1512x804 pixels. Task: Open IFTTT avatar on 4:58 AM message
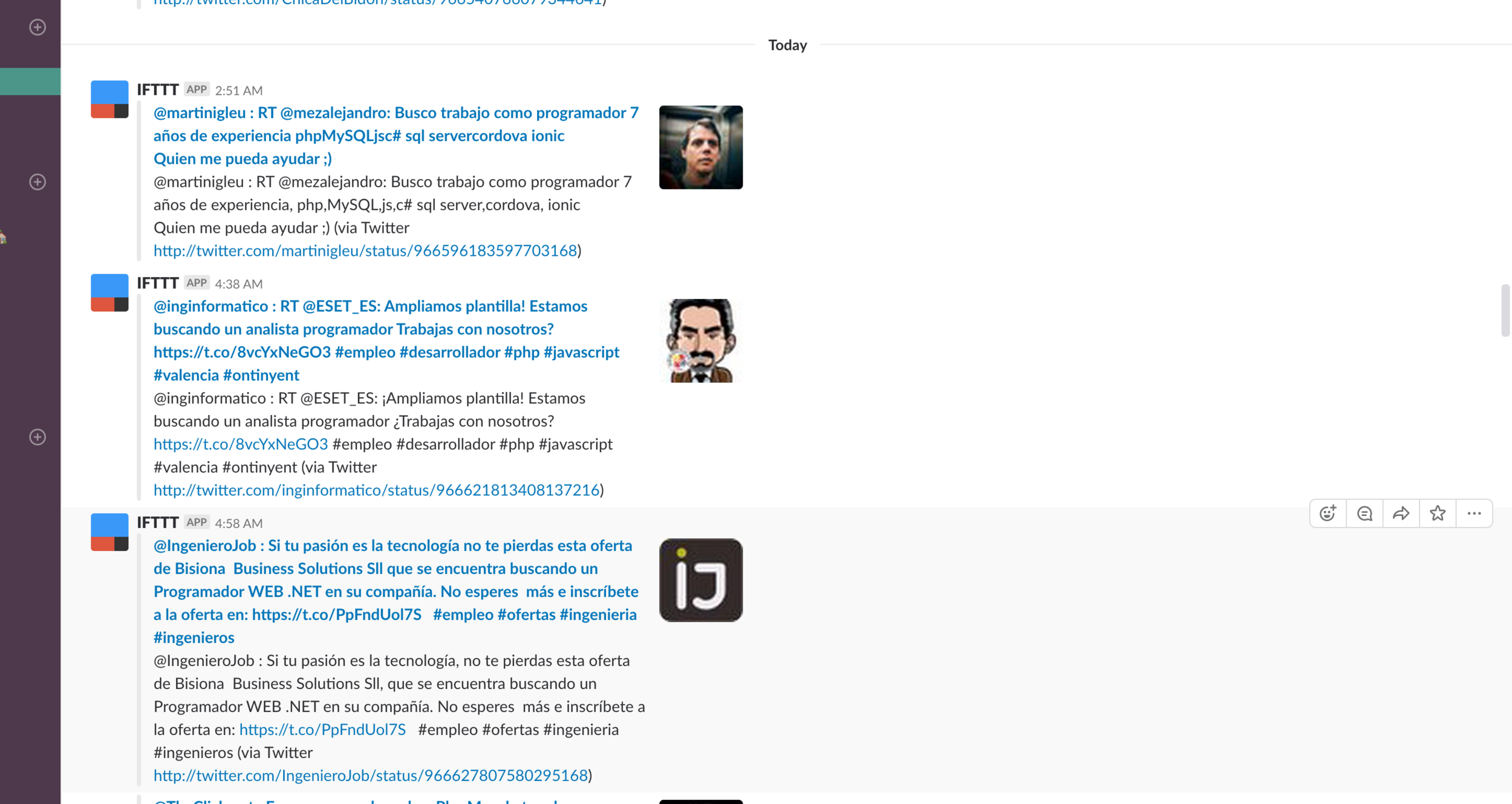click(x=109, y=532)
